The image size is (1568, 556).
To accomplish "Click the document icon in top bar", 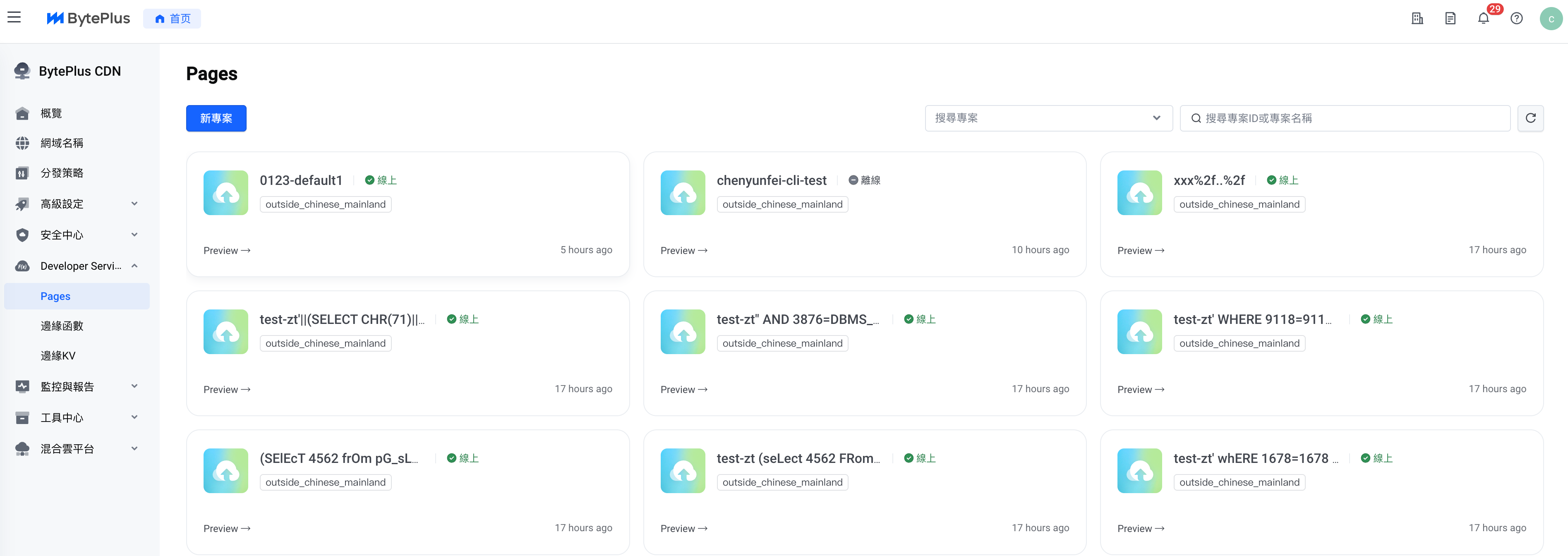I will 1450,18.
